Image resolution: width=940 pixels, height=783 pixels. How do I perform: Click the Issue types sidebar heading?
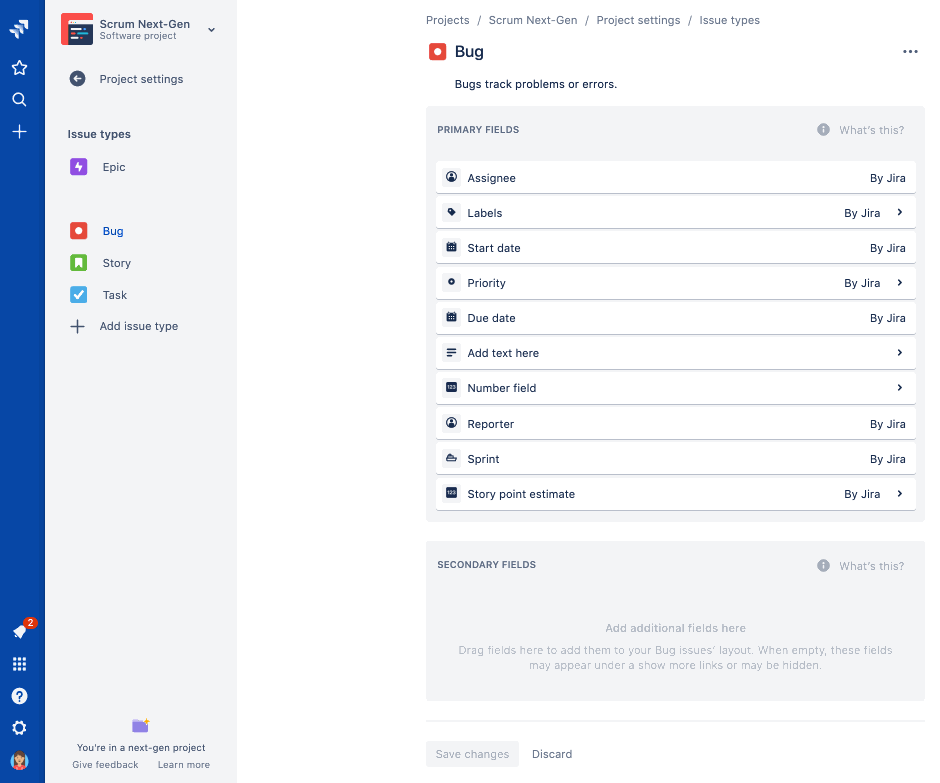99,134
